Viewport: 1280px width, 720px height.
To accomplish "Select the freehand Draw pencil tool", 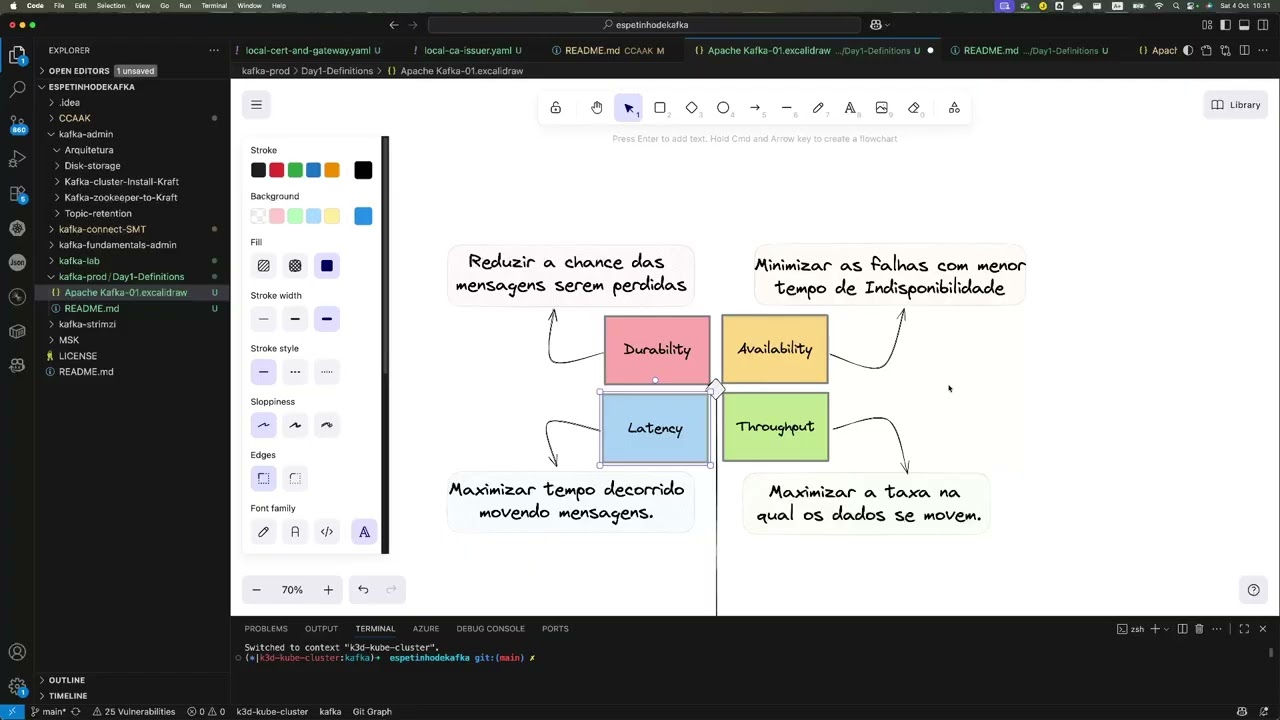I will click(x=818, y=108).
